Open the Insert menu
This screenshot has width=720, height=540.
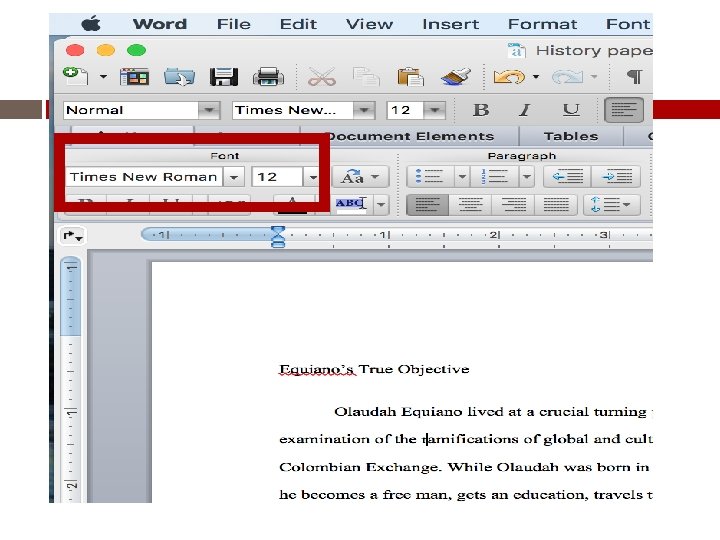pos(450,24)
